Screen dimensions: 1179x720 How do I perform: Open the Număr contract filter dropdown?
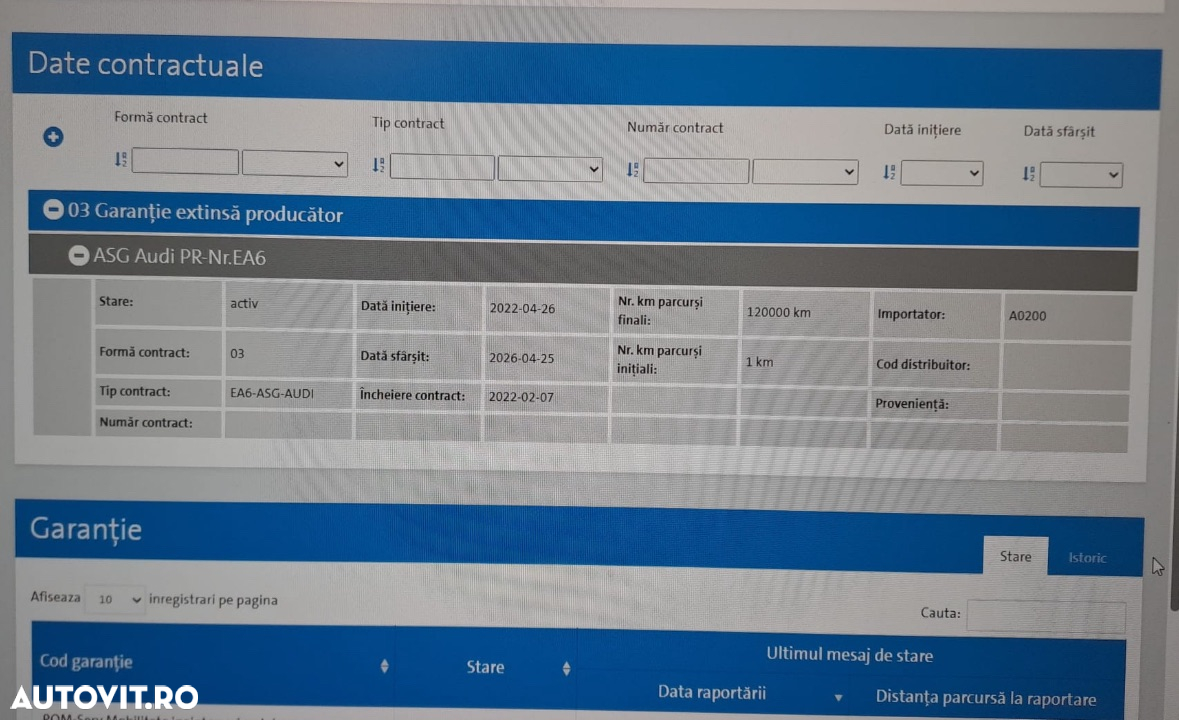pyautogui.click(x=805, y=172)
